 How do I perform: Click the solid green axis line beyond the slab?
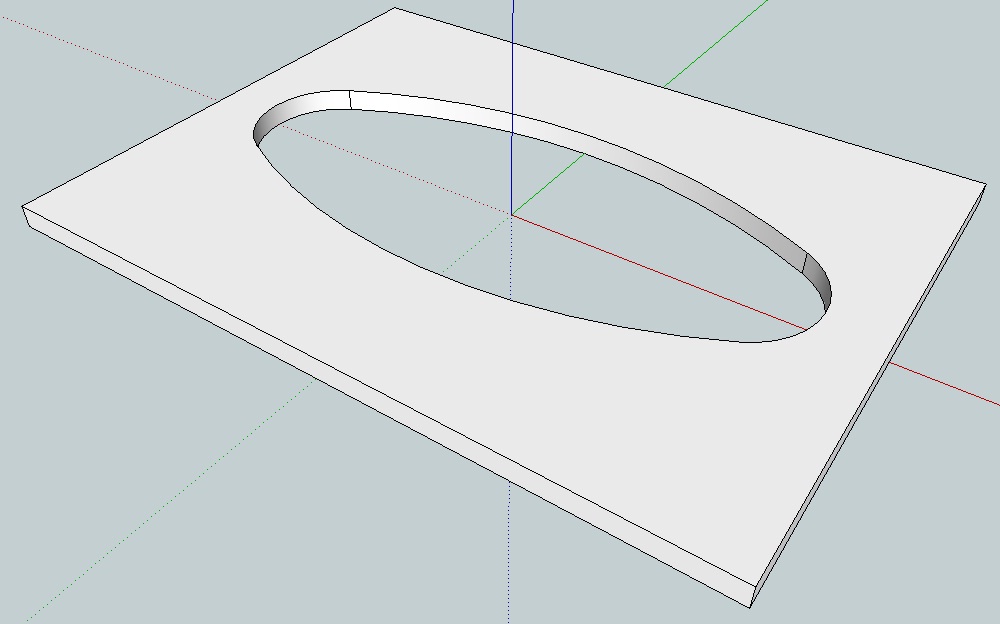[x=715, y=43]
